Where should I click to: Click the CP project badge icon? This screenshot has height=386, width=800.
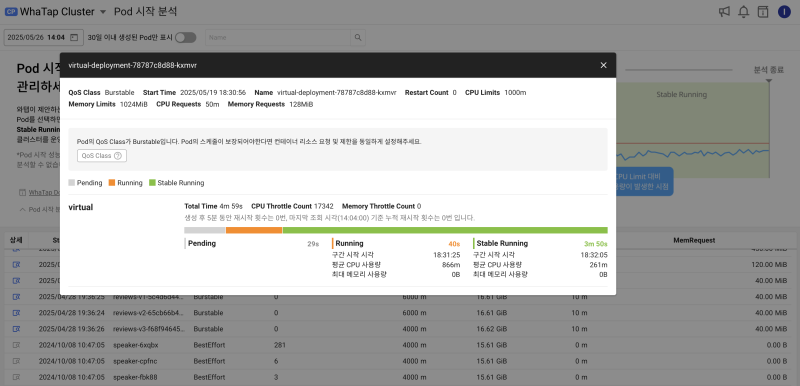[x=11, y=12]
